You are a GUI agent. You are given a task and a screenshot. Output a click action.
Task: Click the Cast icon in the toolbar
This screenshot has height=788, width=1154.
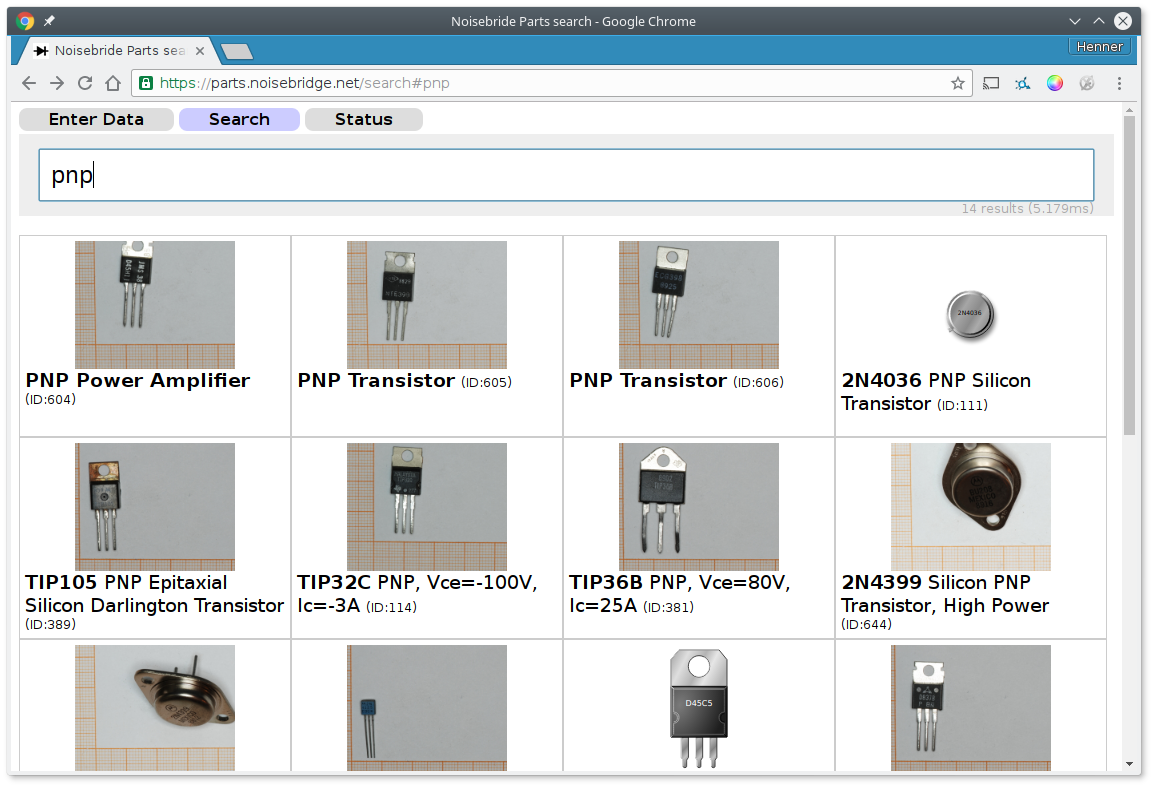[991, 83]
